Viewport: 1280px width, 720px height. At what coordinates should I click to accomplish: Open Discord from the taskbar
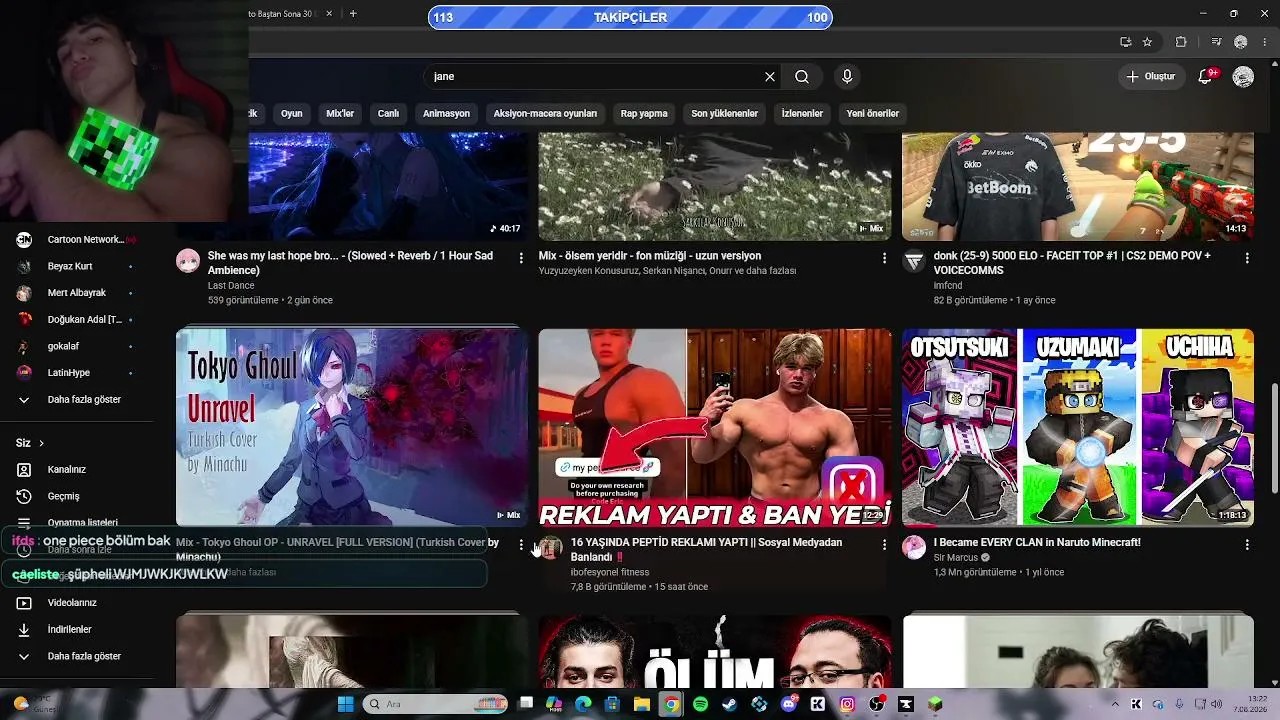click(789, 704)
